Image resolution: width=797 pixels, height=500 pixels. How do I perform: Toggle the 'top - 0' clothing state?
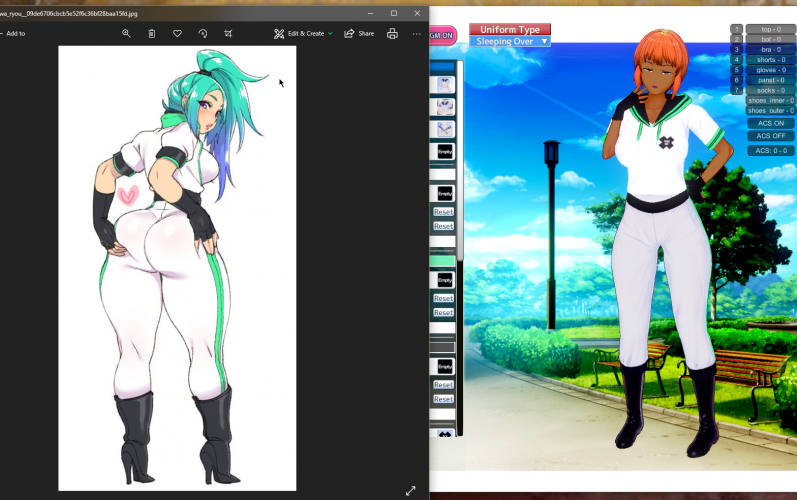770,30
